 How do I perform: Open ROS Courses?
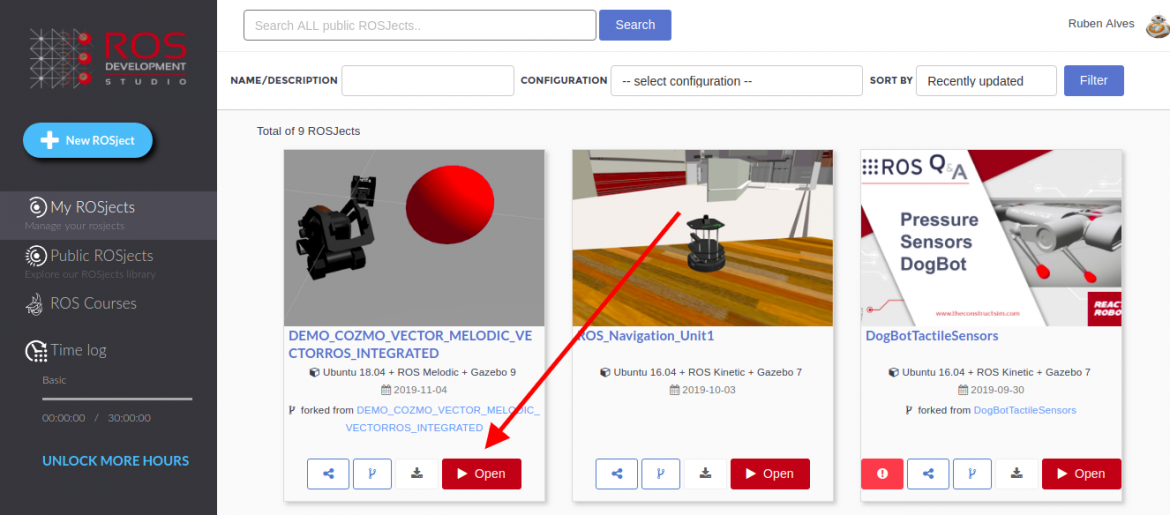pyautogui.click(x=81, y=304)
